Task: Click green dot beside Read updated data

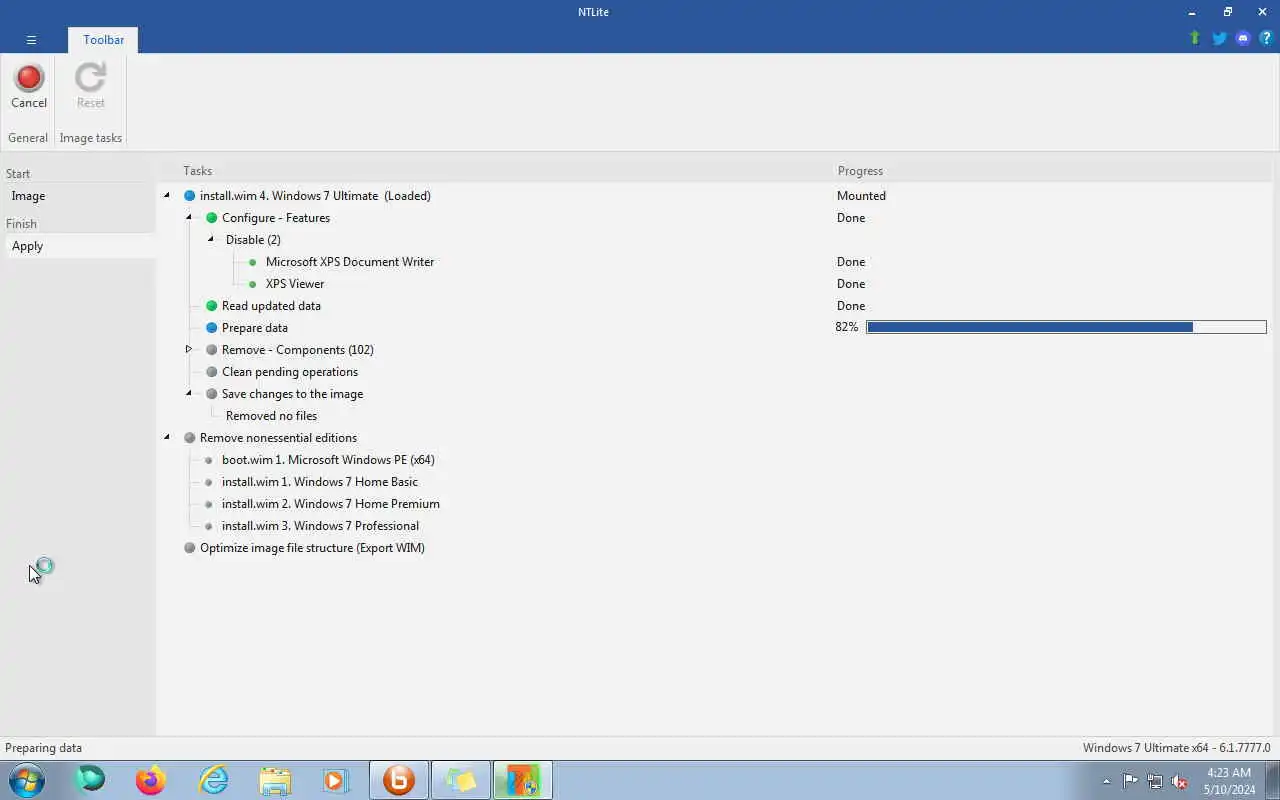Action: coord(211,306)
